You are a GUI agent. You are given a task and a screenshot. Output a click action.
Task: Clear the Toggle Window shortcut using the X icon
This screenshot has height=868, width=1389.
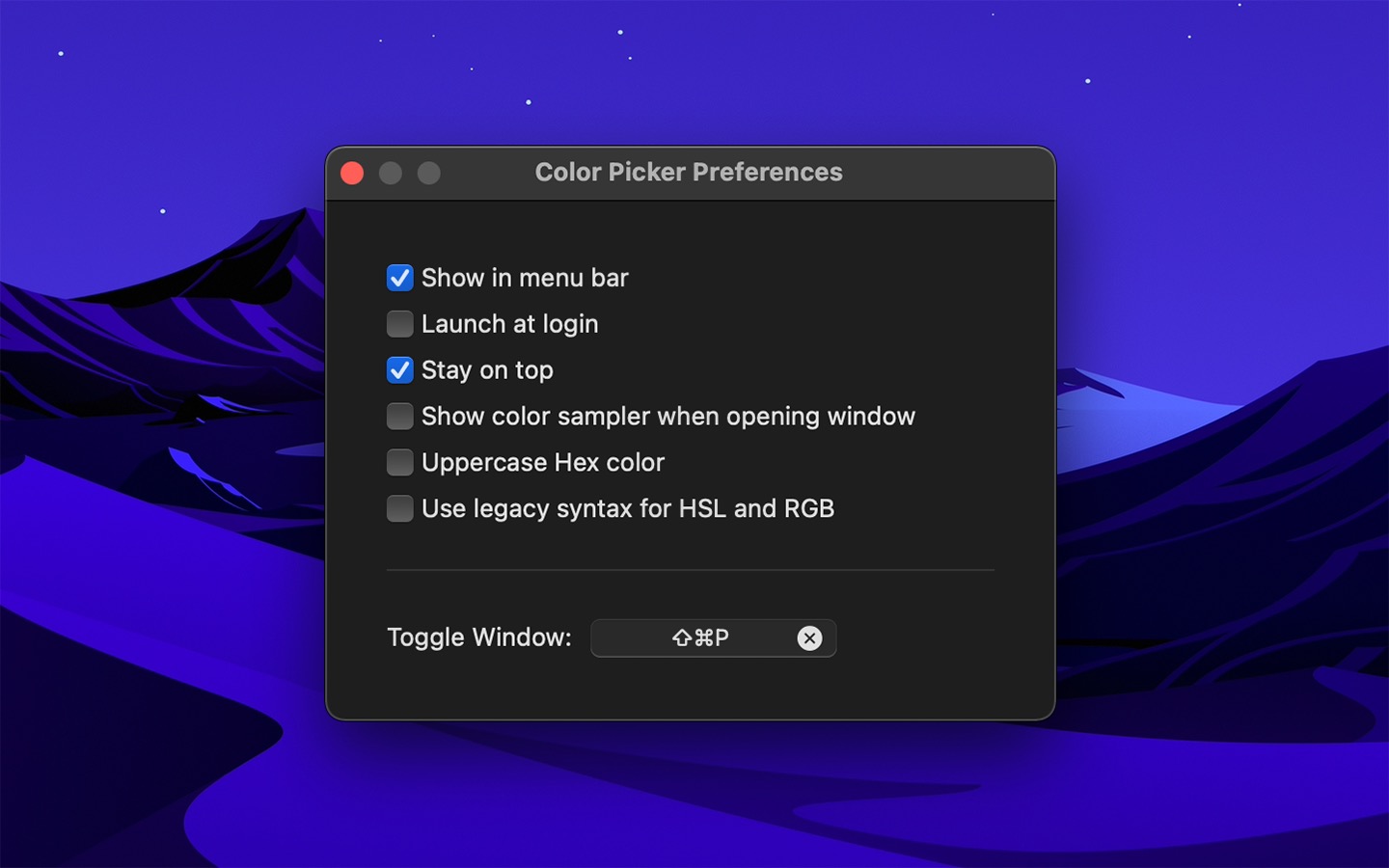click(809, 637)
